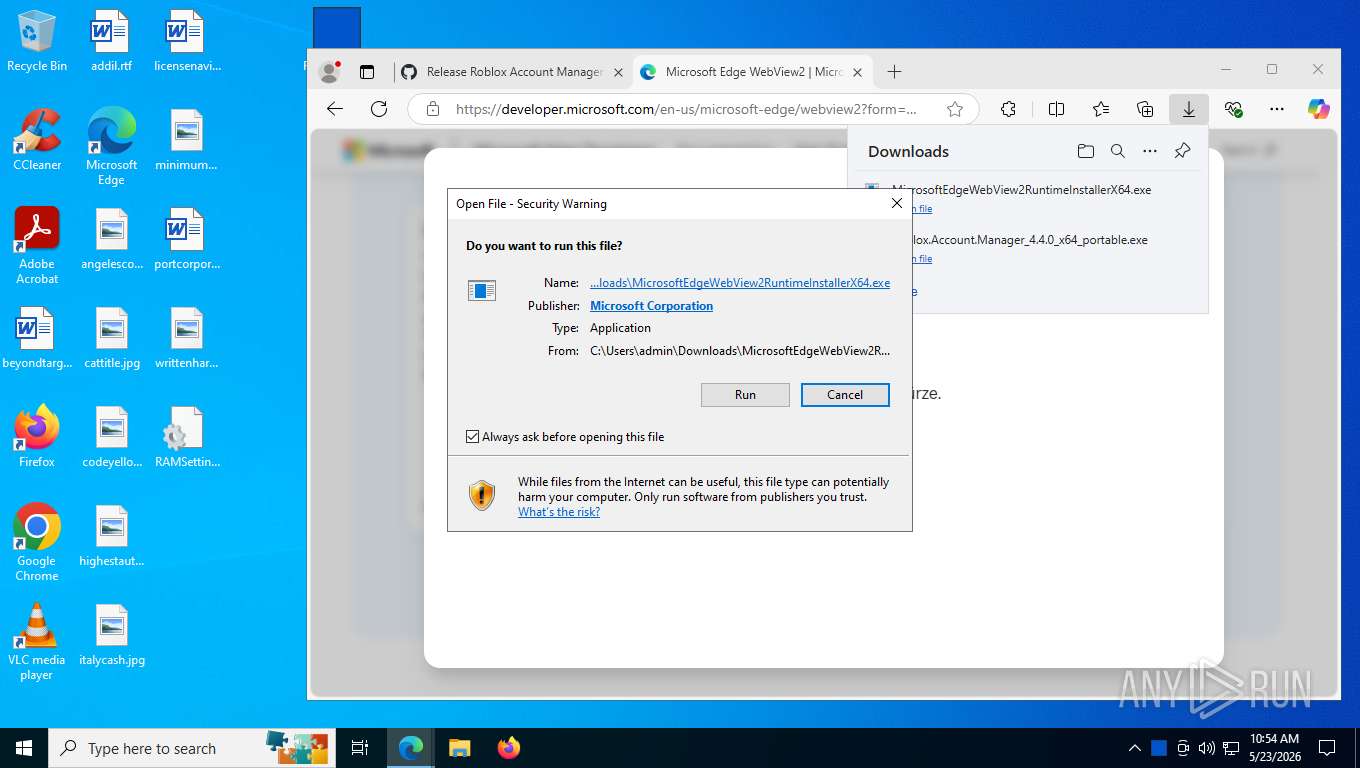Click the application file icon in dialog
The image size is (1360, 768).
click(482, 290)
